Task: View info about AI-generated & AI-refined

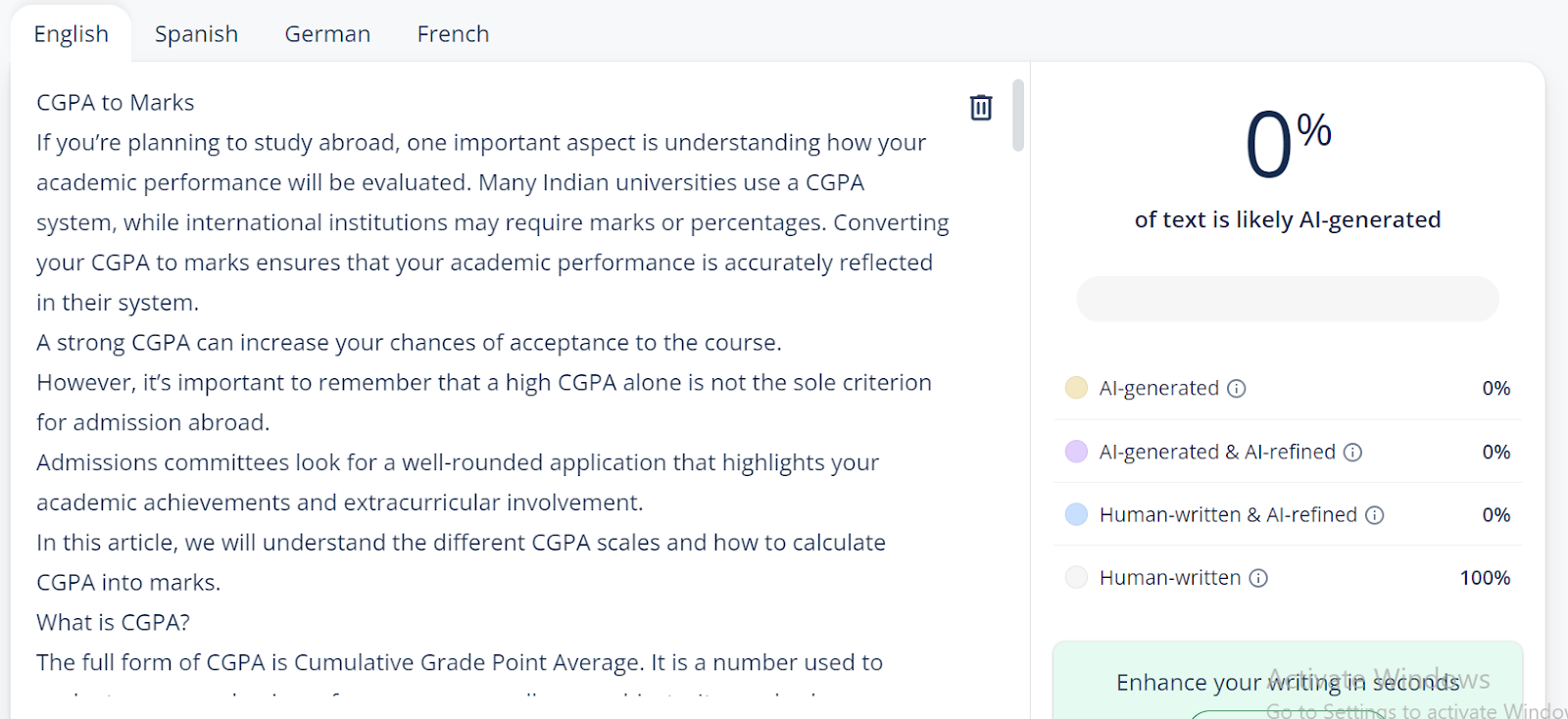Action: [1353, 452]
